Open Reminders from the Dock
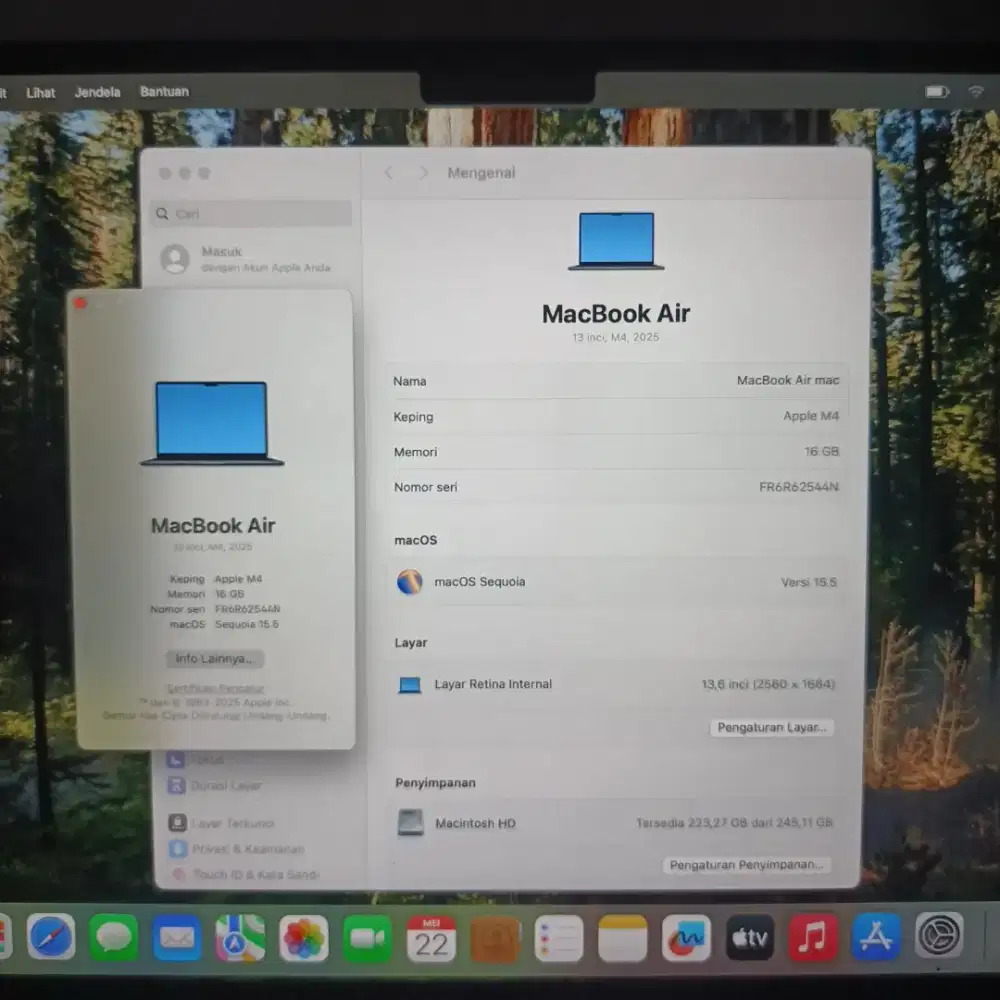The width and height of the screenshot is (1000, 1000). (559, 938)
